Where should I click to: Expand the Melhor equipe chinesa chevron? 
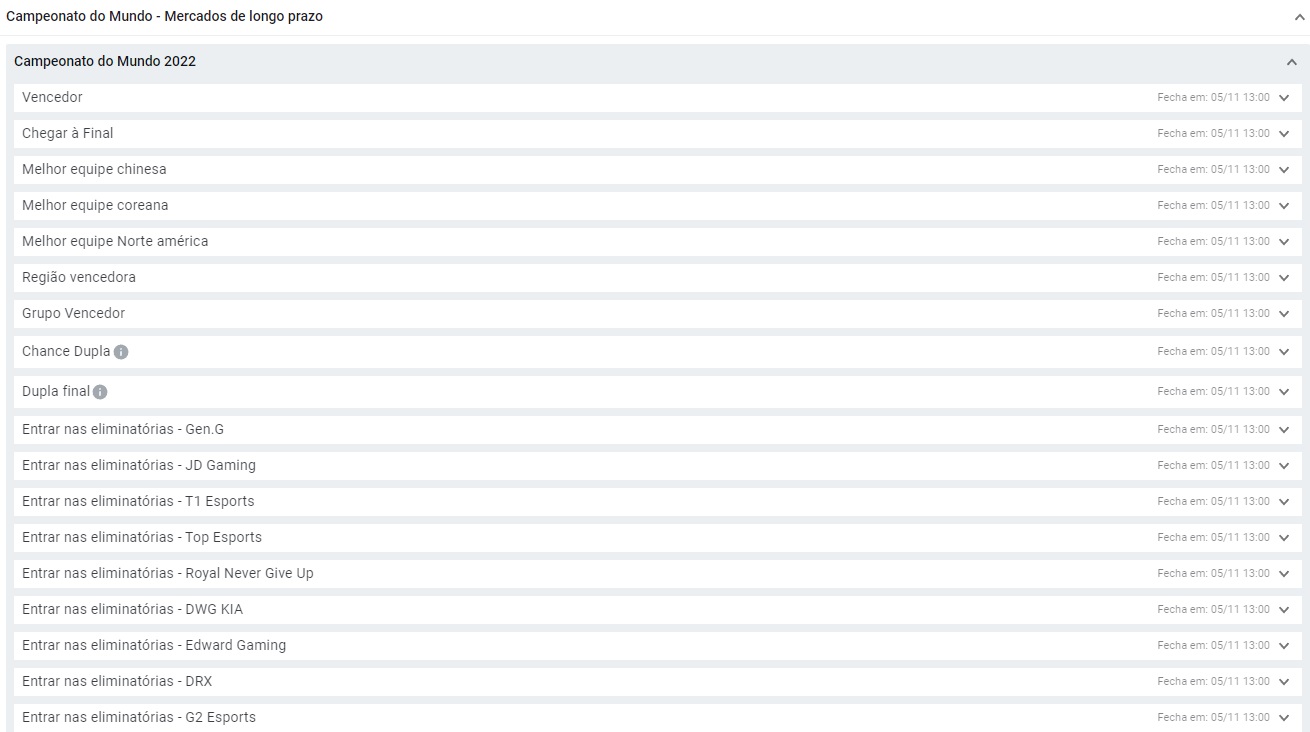(x=1284, y=170)
